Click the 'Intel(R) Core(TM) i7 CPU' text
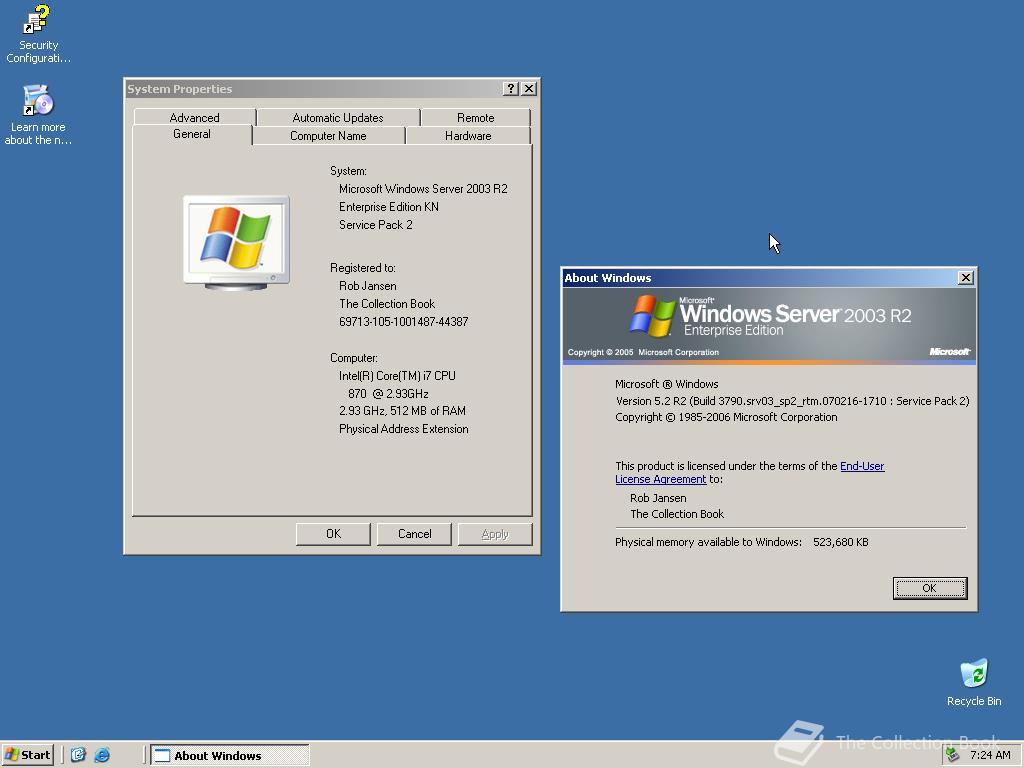 coord(397,376)
